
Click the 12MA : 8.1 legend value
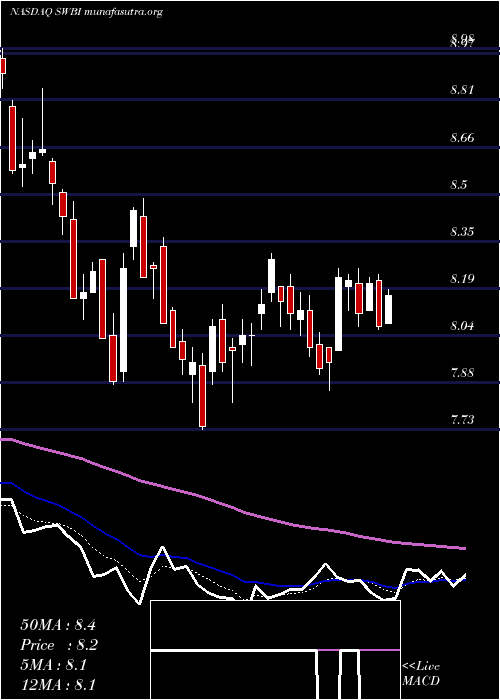click(58, 685)
